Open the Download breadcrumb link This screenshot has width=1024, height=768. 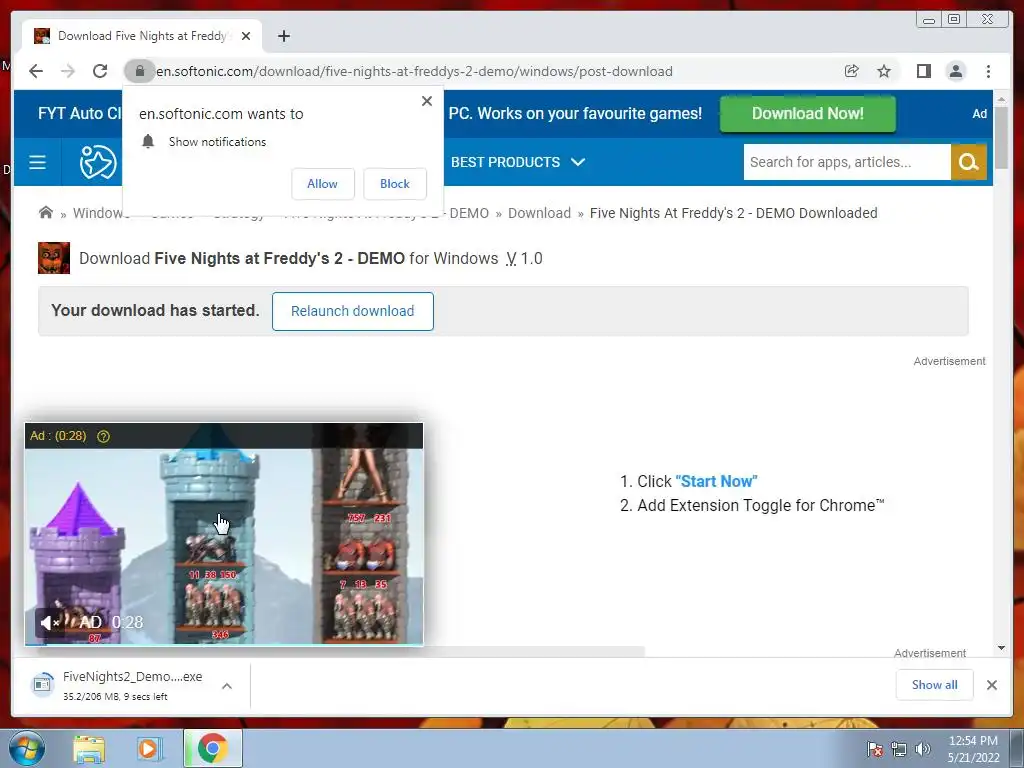pyautogui.click(x=539, y=213)
